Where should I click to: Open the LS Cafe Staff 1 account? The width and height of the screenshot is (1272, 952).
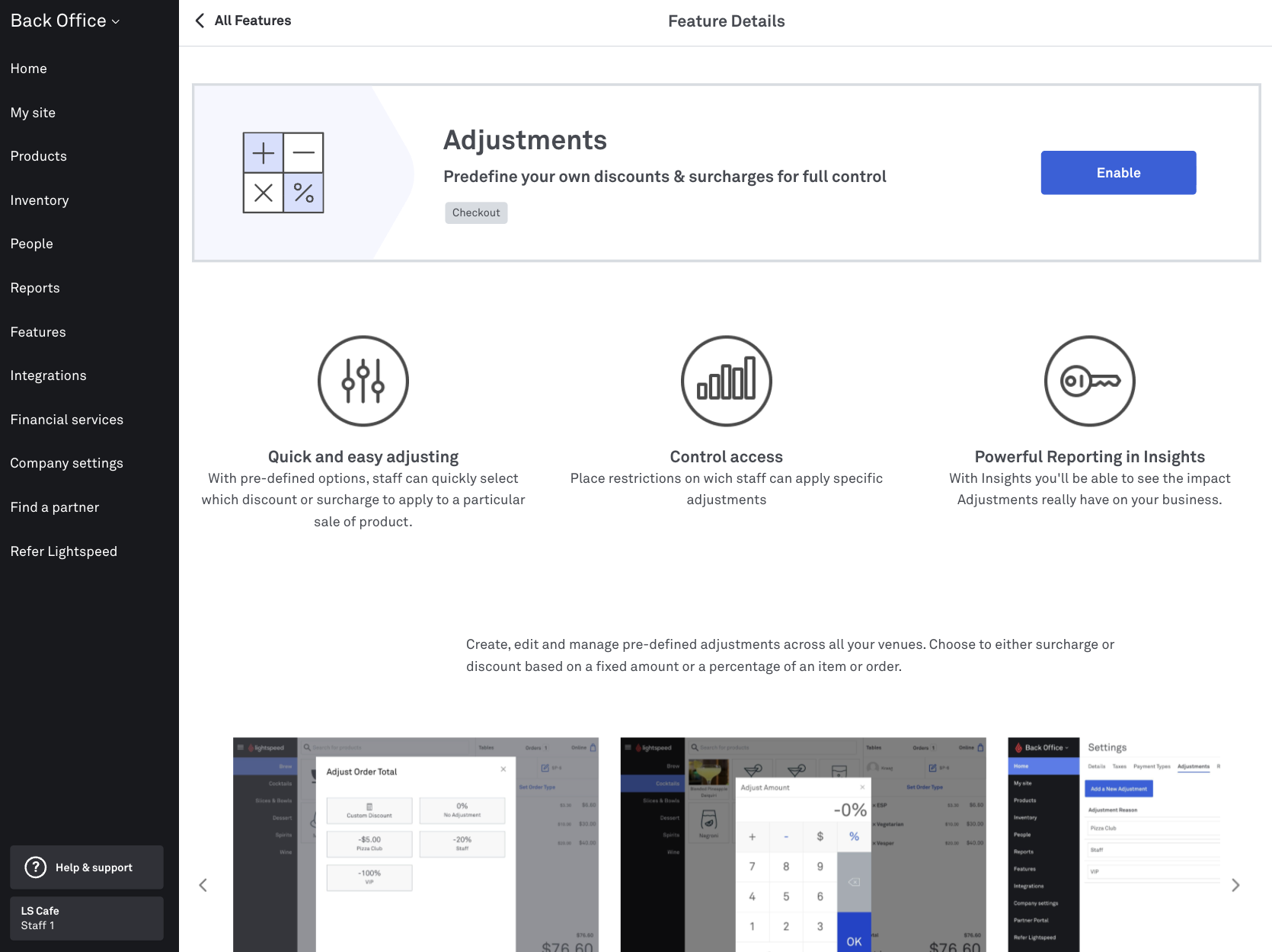(87, 918)
